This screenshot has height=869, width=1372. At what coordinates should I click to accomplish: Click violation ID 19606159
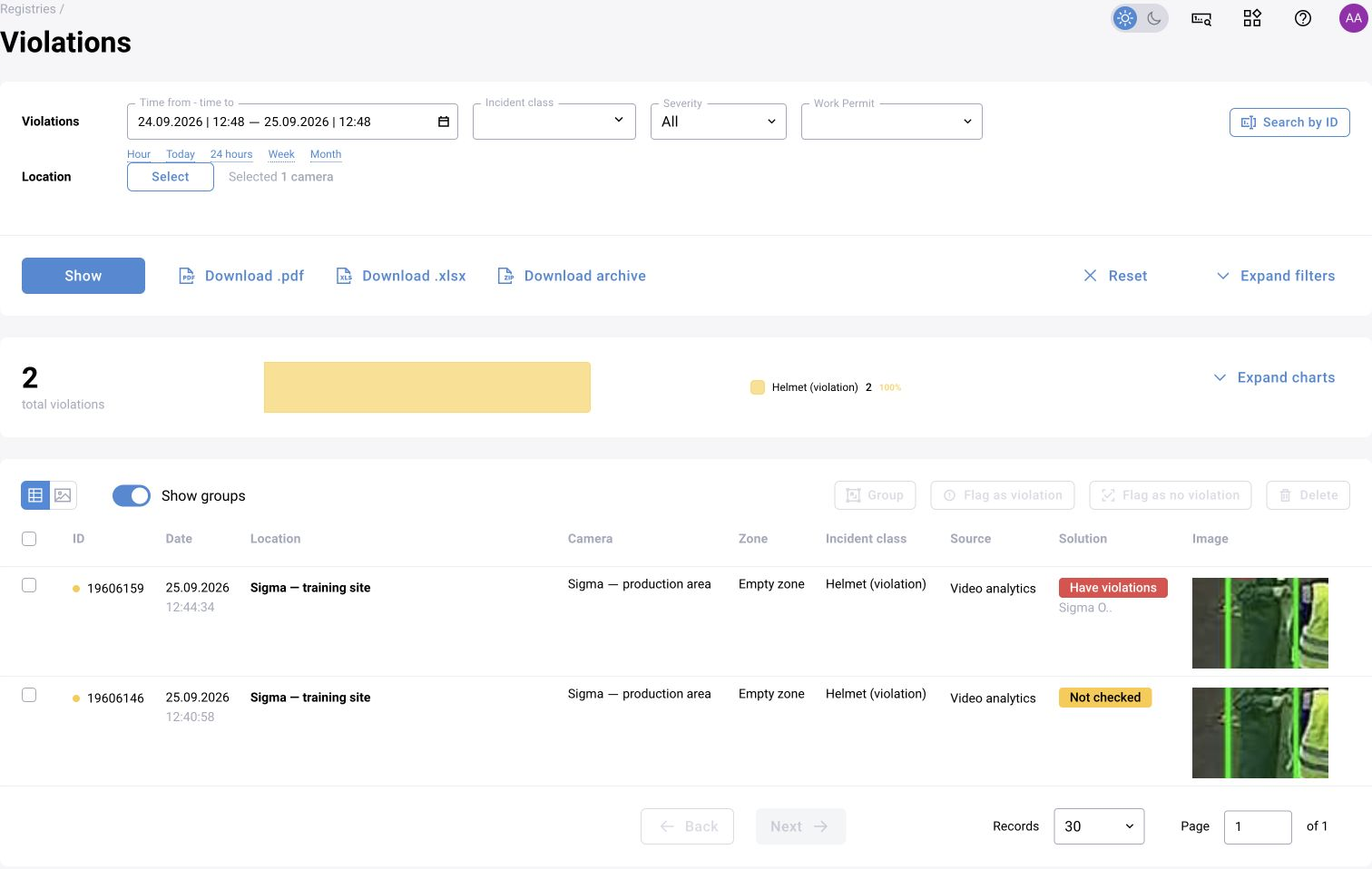(115, 589)
